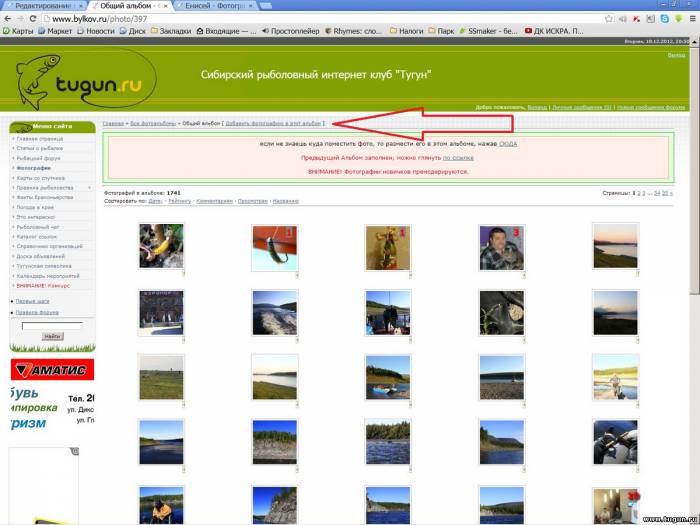Click the 'Все фотоальбомы' breadcrumb link
Viewport: 700px width, 525px height.
153,123
